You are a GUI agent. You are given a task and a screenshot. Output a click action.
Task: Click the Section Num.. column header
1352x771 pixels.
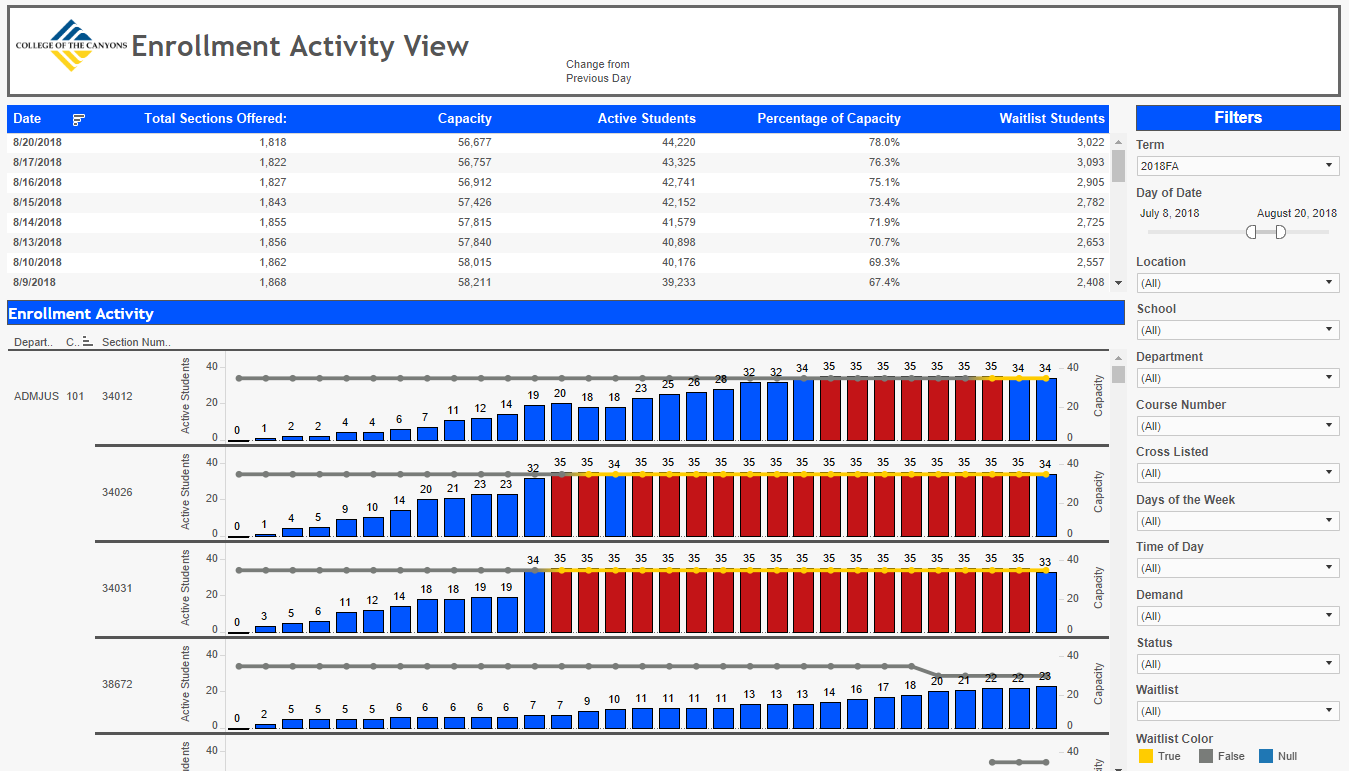136,343
